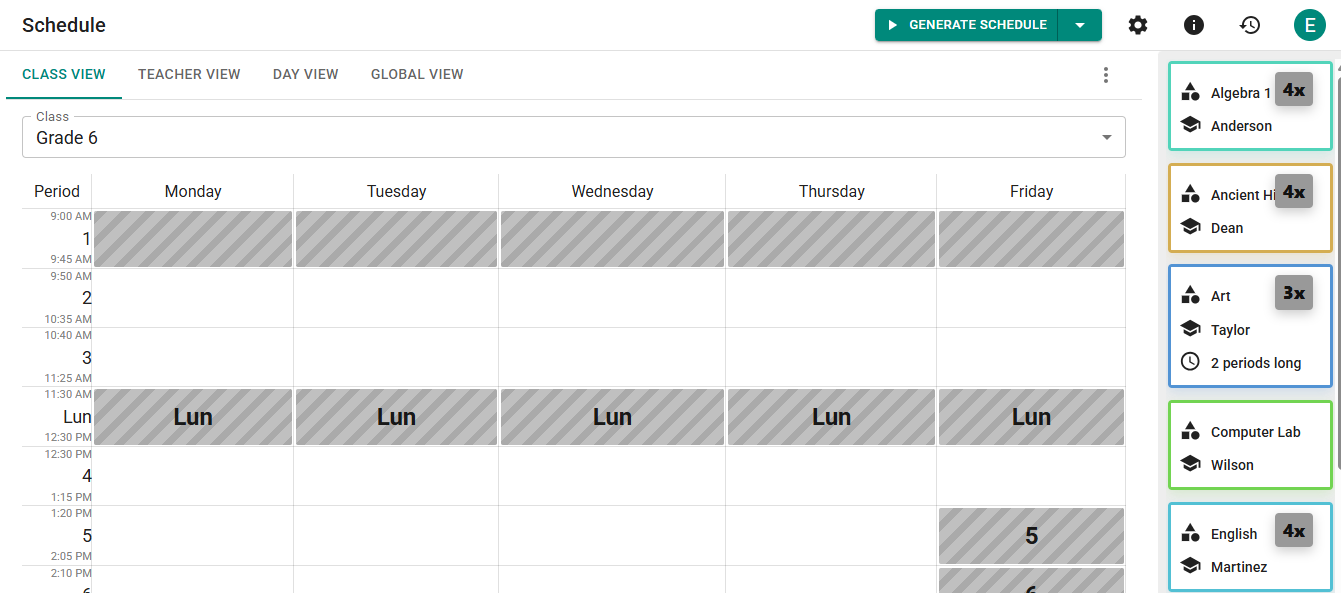Click the teacher icon next to Wilson
Image resolution: width=1341 pixels, height=593 pixels.
1190,464
